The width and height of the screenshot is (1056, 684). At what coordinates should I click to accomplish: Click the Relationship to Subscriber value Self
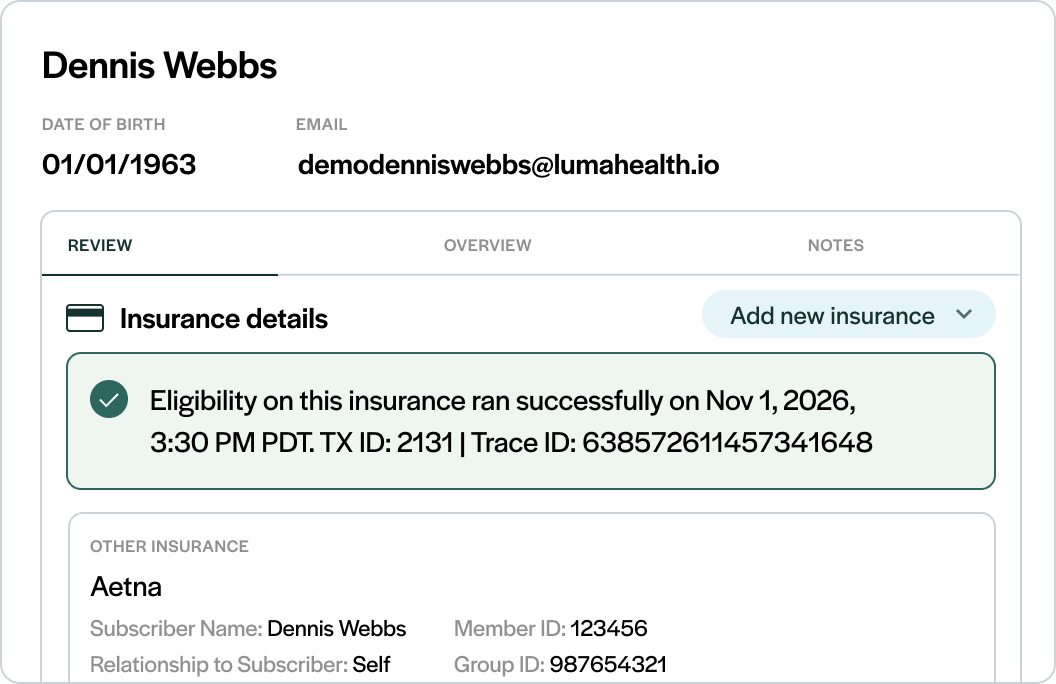tap(371, 664)
